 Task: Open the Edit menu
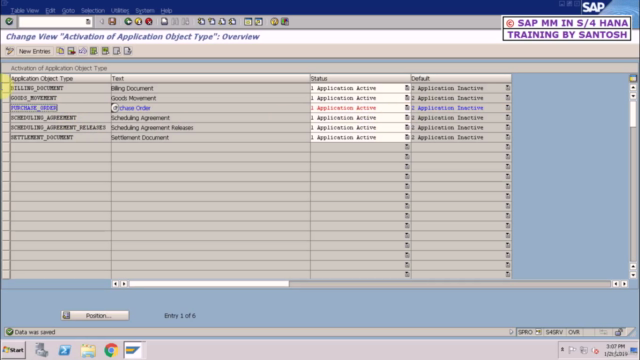[x=50, y=11]
